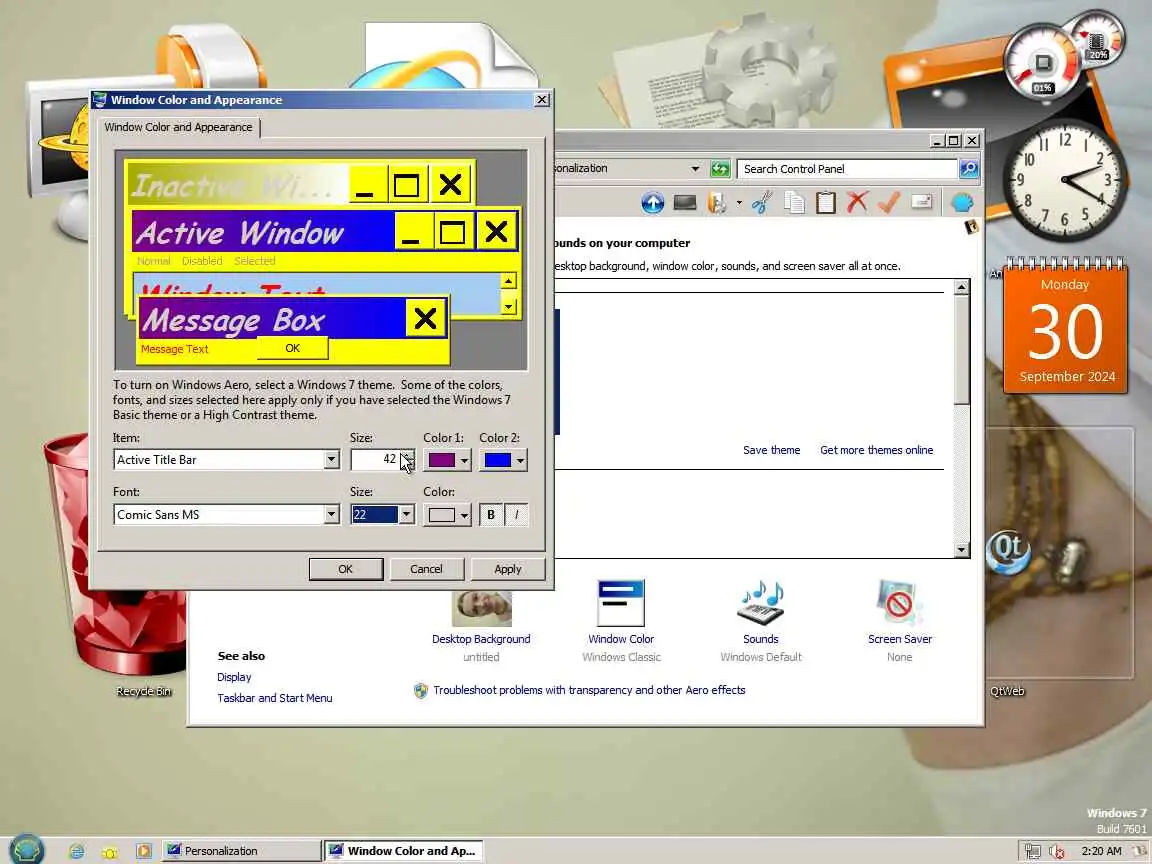Toggle Italic font button

point(516,514)
